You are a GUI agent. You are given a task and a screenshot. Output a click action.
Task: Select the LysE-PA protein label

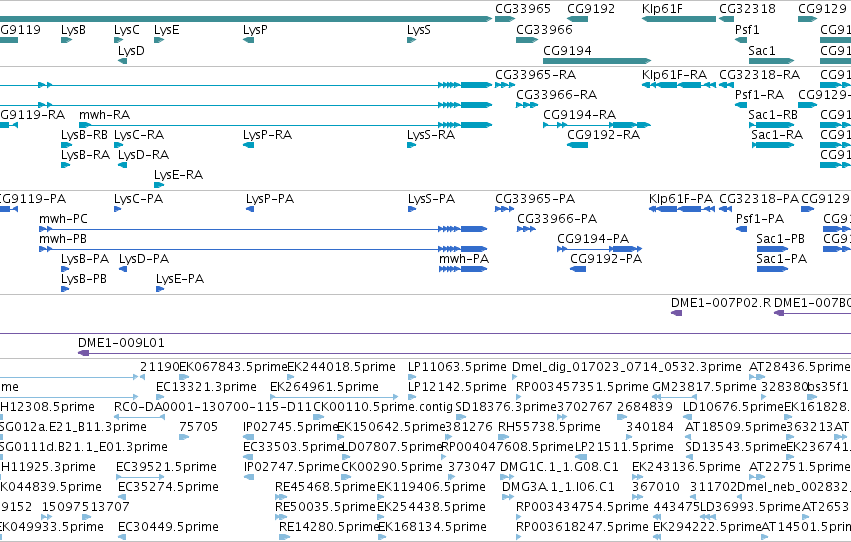pyautogui.click(x=180, y=279)
